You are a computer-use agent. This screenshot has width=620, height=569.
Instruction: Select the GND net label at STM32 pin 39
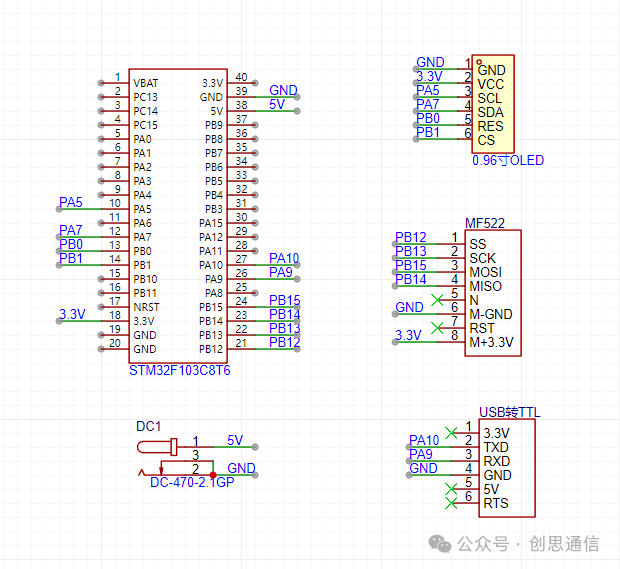pos(283,90)
